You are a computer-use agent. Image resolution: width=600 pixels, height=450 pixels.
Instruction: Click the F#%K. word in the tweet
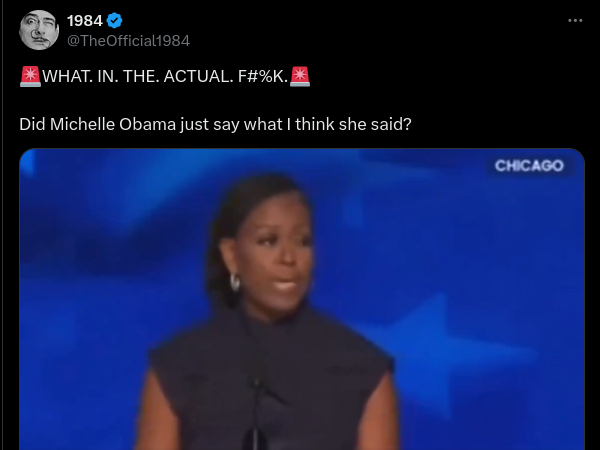[x=263, y=77]
